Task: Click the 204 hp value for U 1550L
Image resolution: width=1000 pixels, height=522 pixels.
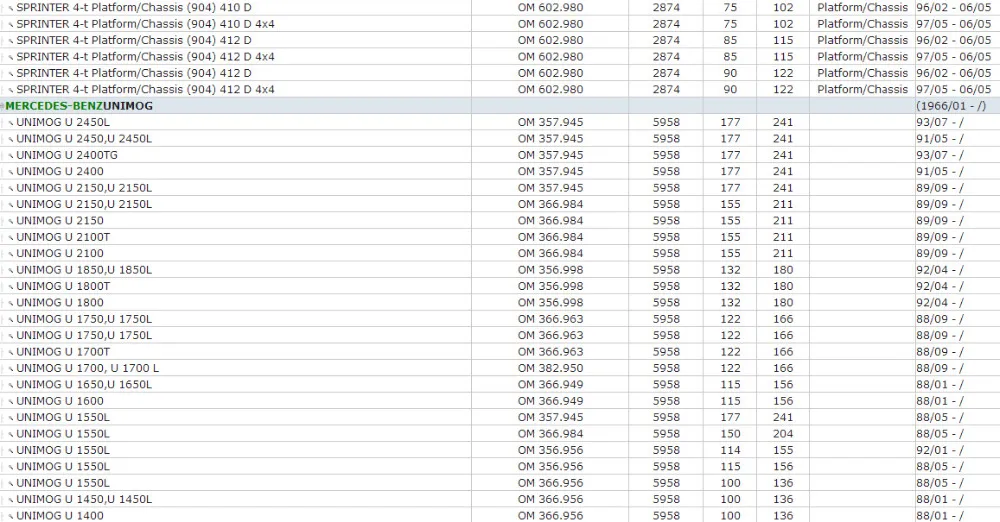Action: (x=783, y=434)
